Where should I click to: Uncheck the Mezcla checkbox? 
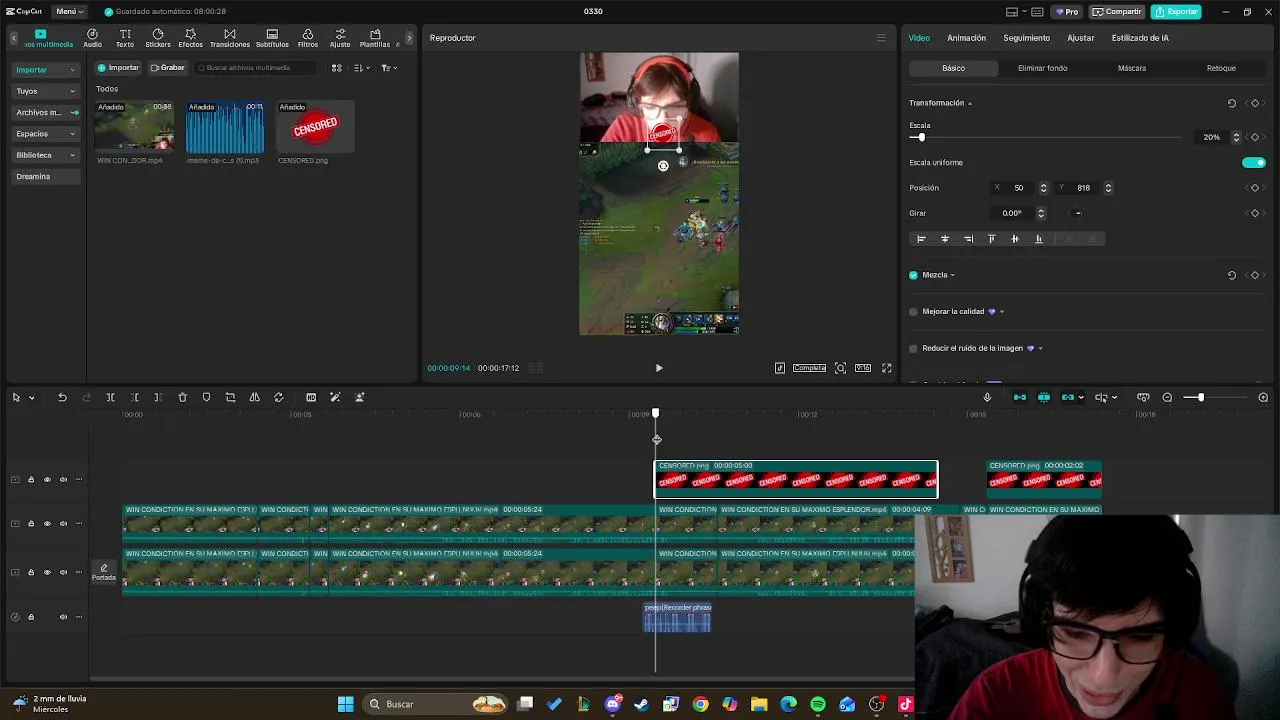[x=913, y=275]
